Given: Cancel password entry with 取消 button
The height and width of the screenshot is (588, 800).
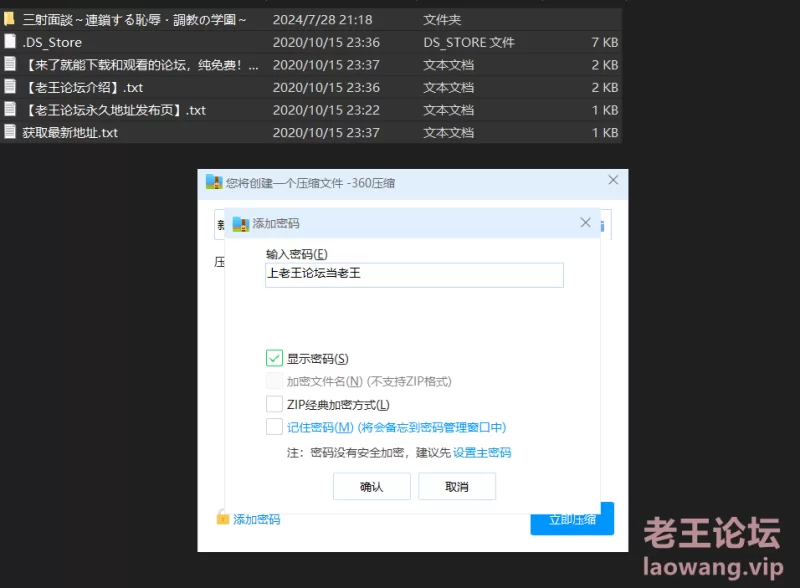Looking at the screenshot, I should point(457,486).
